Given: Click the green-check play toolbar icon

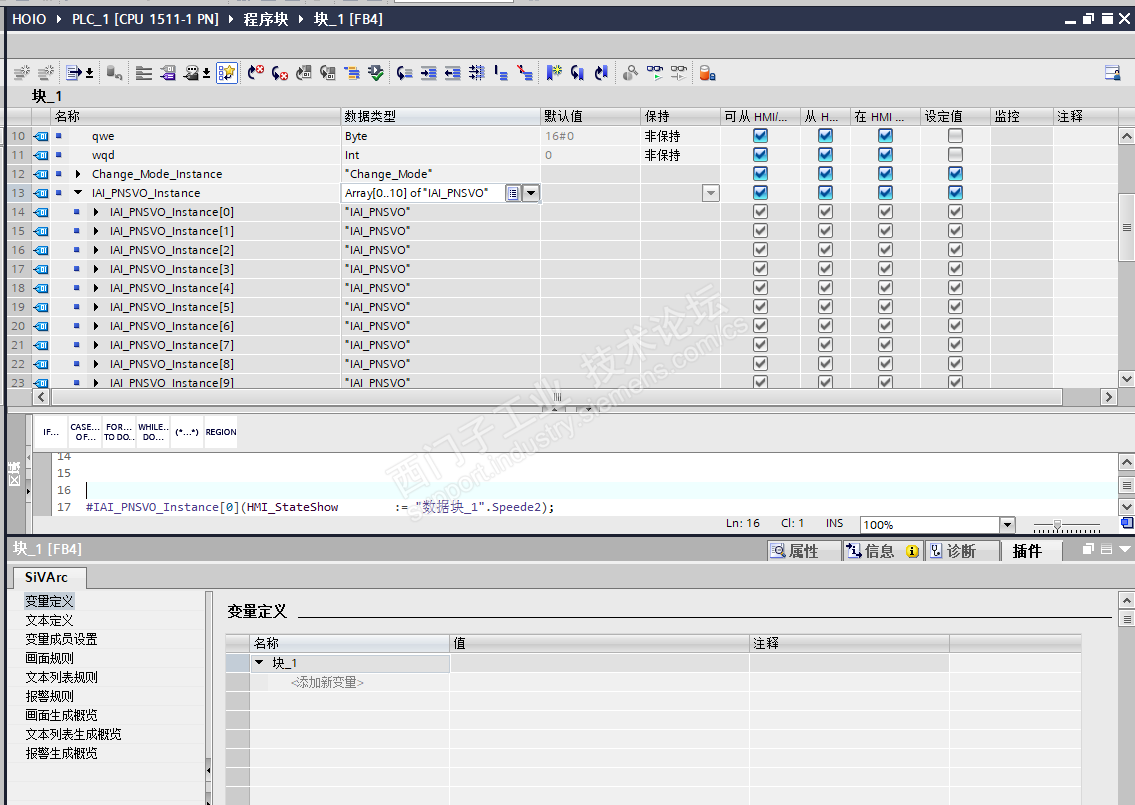Looking at the screenshot, I should [x=375, y=72].
